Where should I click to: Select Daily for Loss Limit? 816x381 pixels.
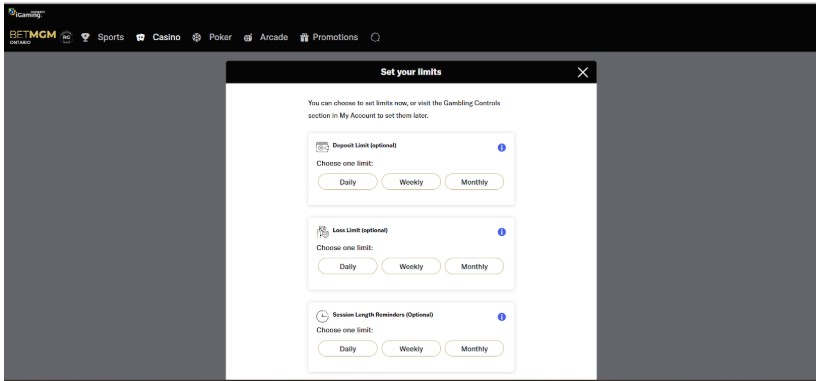pos(348,266)
